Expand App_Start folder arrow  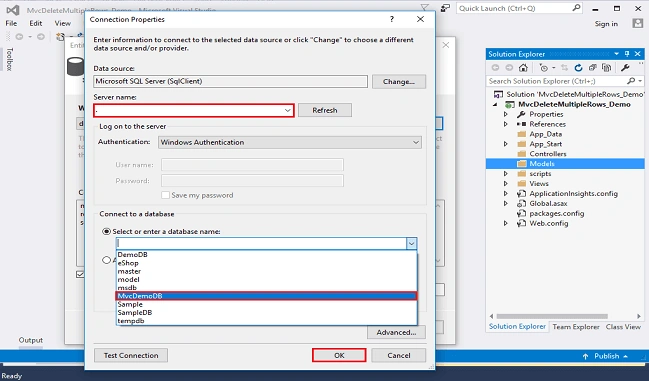[505, 144]
